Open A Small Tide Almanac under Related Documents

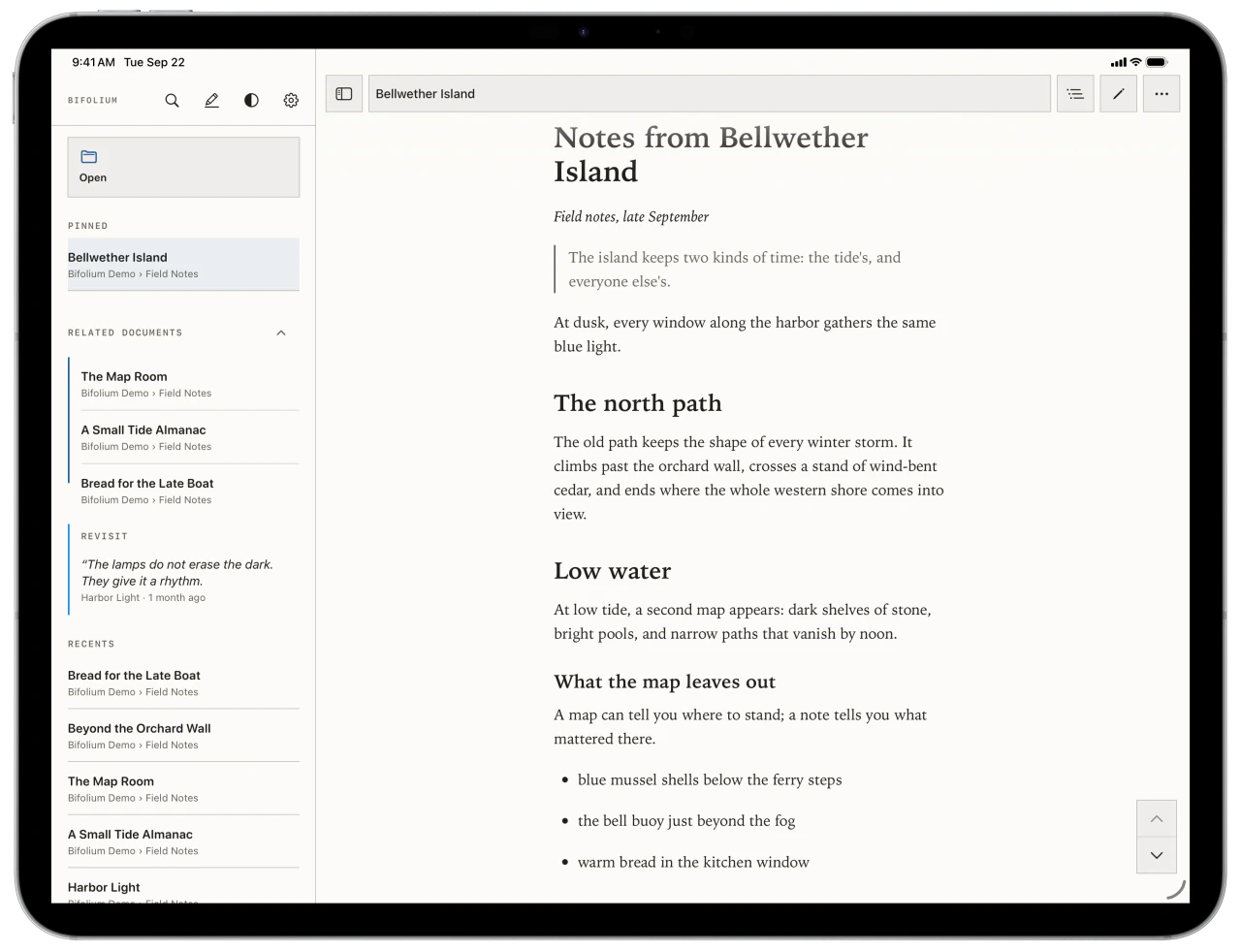pyautogui.click(x=190, y=437)
